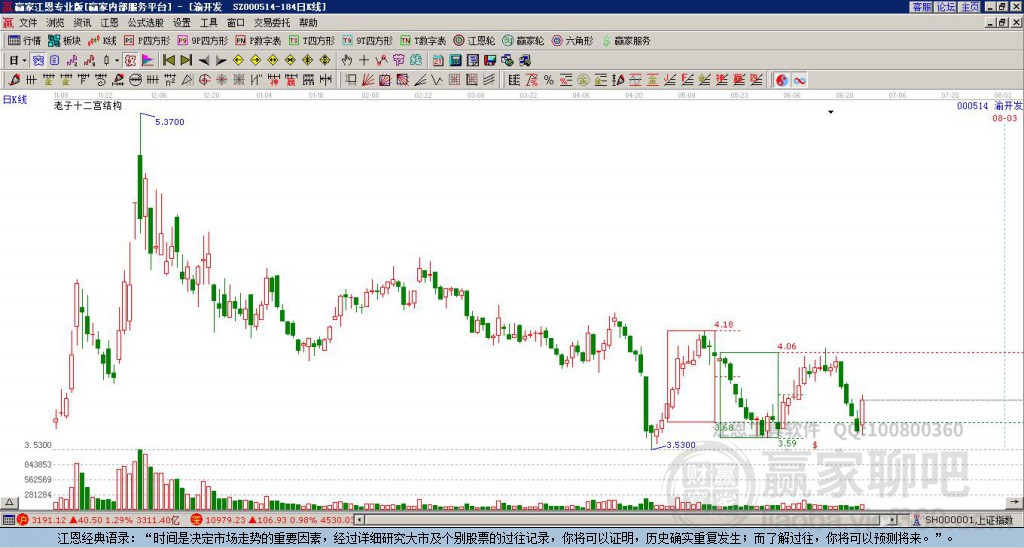Open the 文件 menu

click(28, 23)
